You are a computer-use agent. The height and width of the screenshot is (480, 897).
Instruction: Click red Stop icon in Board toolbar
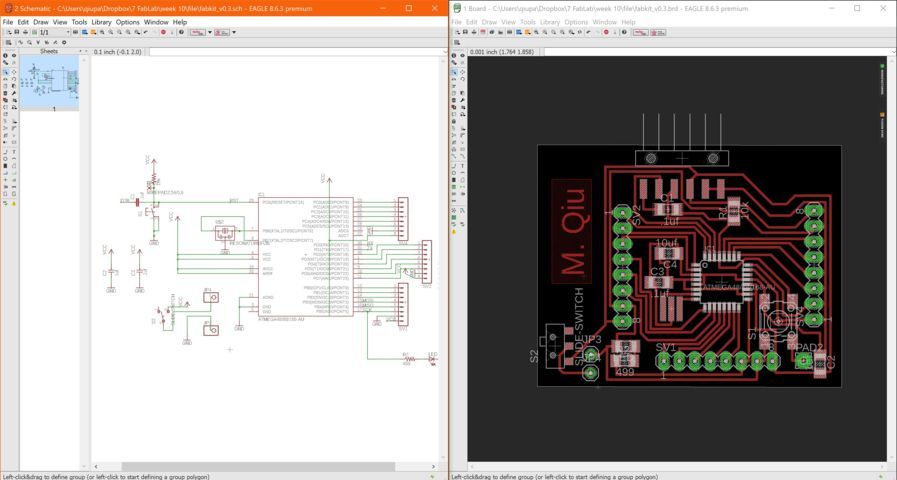tap(606, 33)
